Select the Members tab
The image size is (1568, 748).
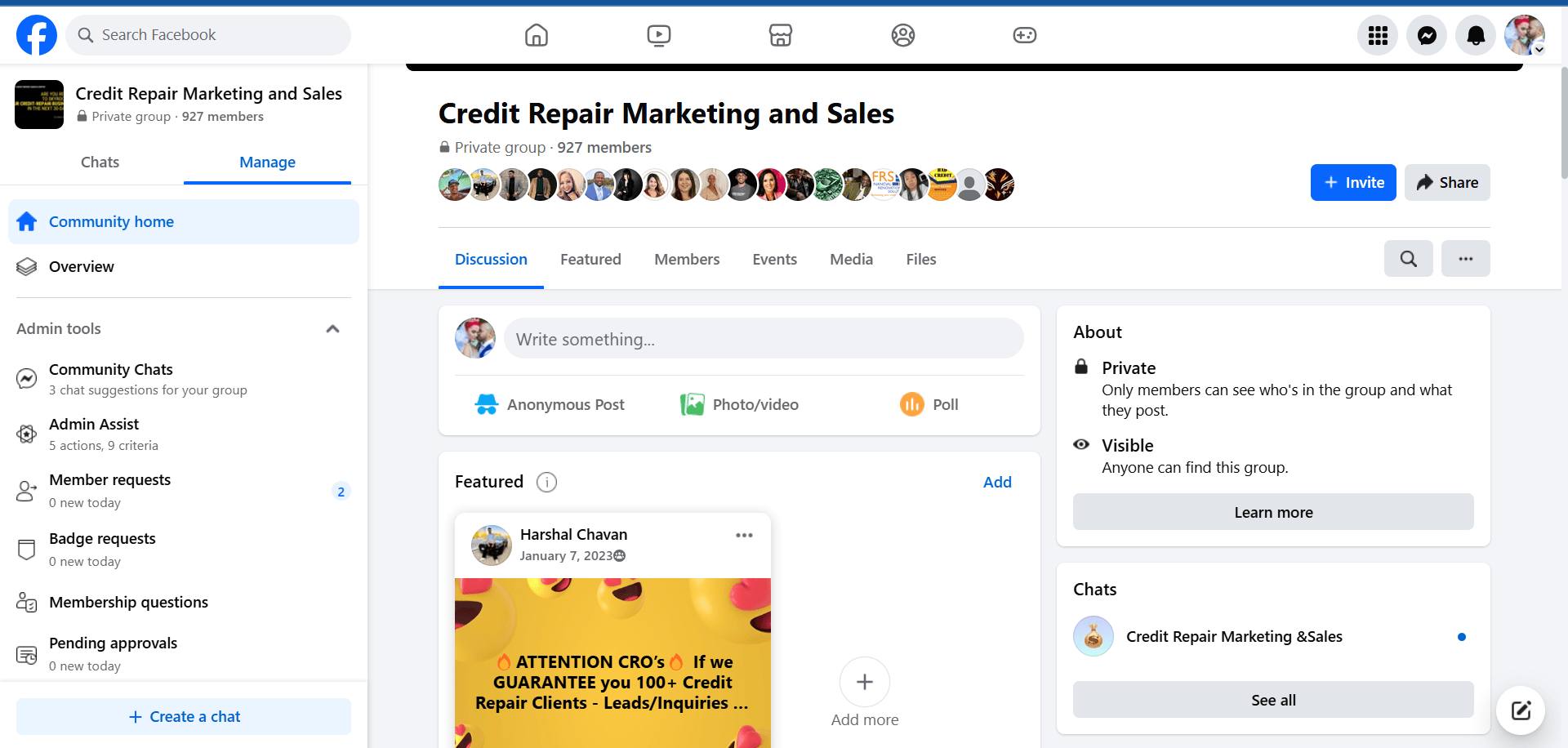coord(687,260)
